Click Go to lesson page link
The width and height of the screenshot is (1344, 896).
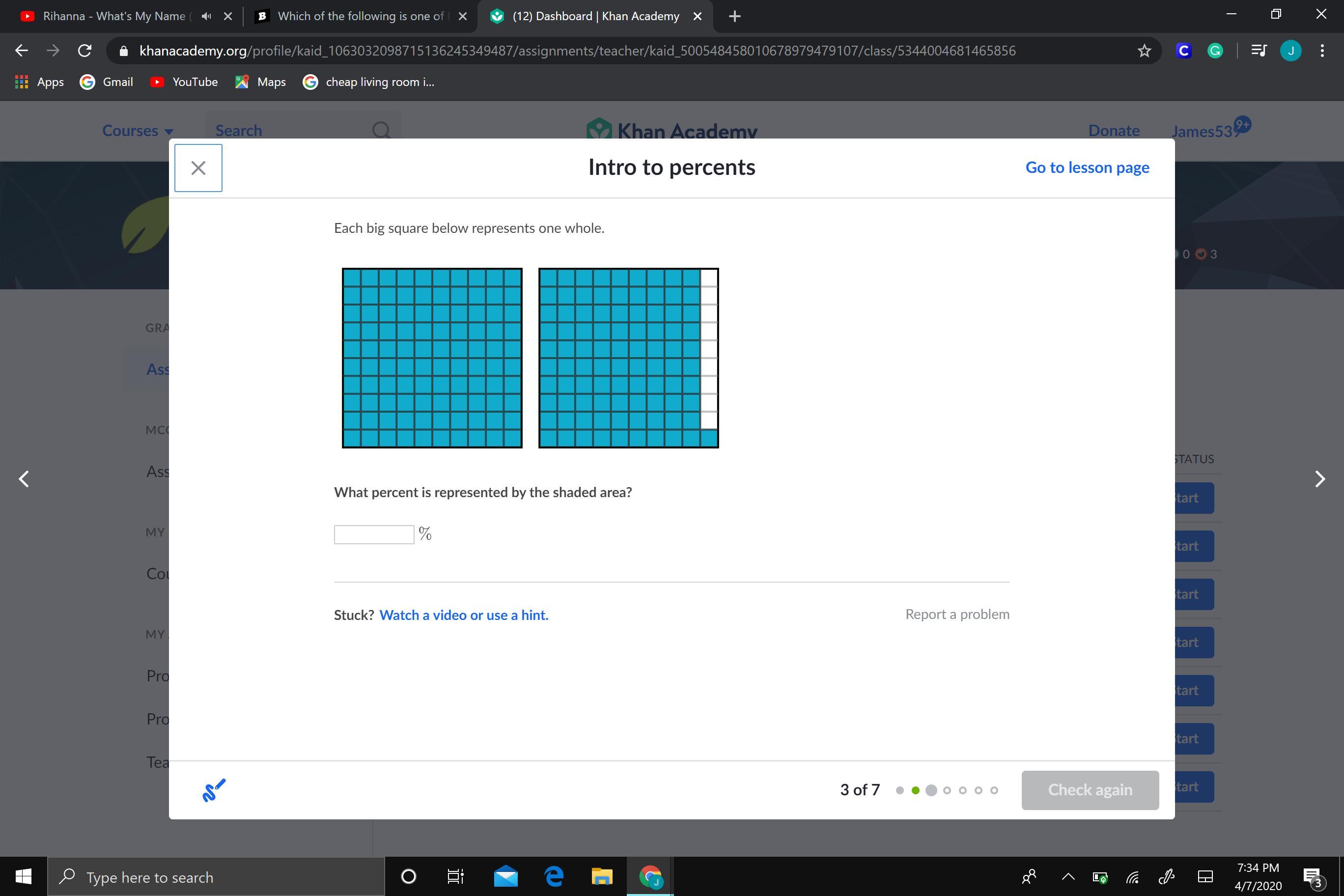[1087, 168]
